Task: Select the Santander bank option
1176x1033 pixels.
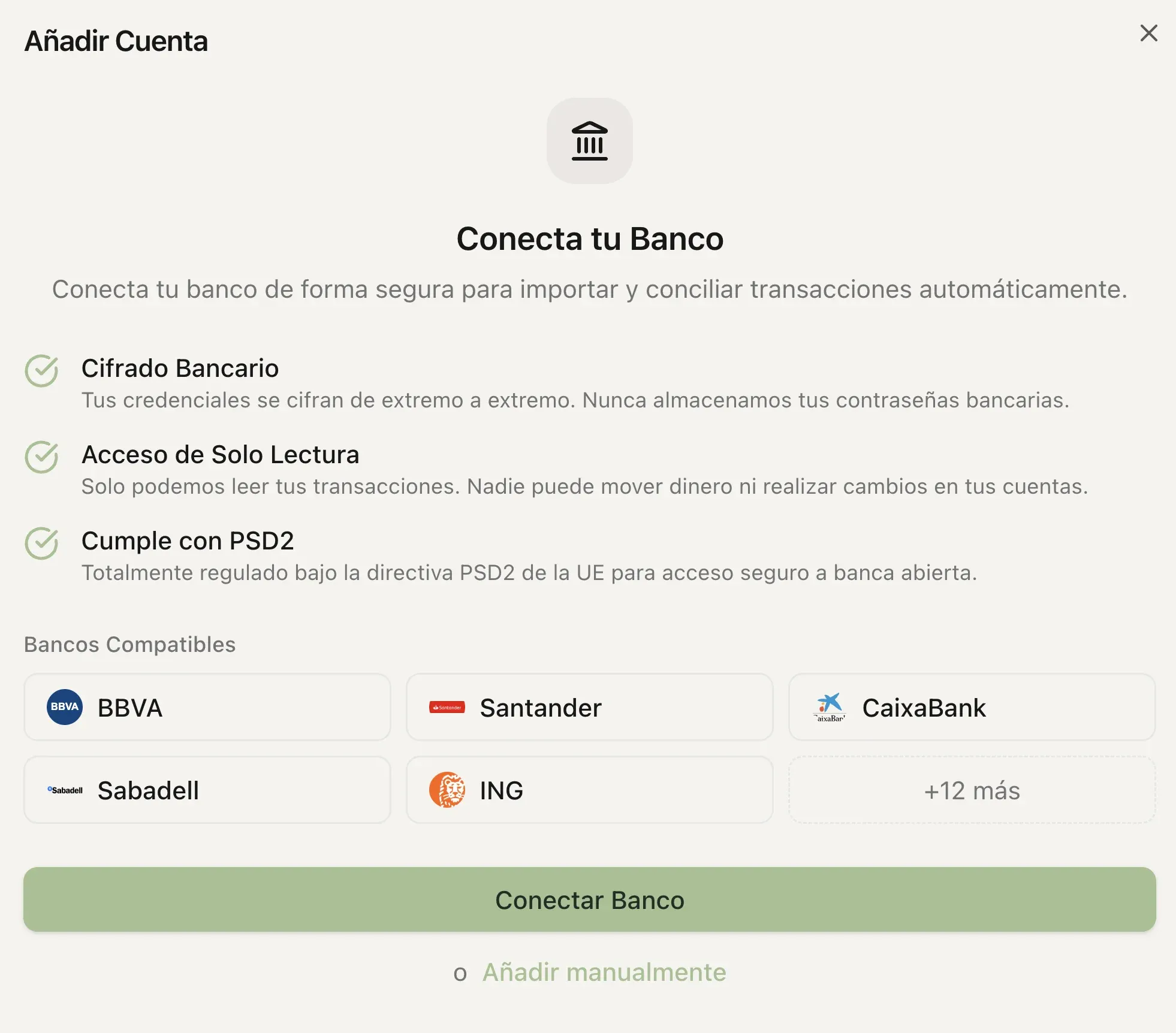Action: [589, 707]
